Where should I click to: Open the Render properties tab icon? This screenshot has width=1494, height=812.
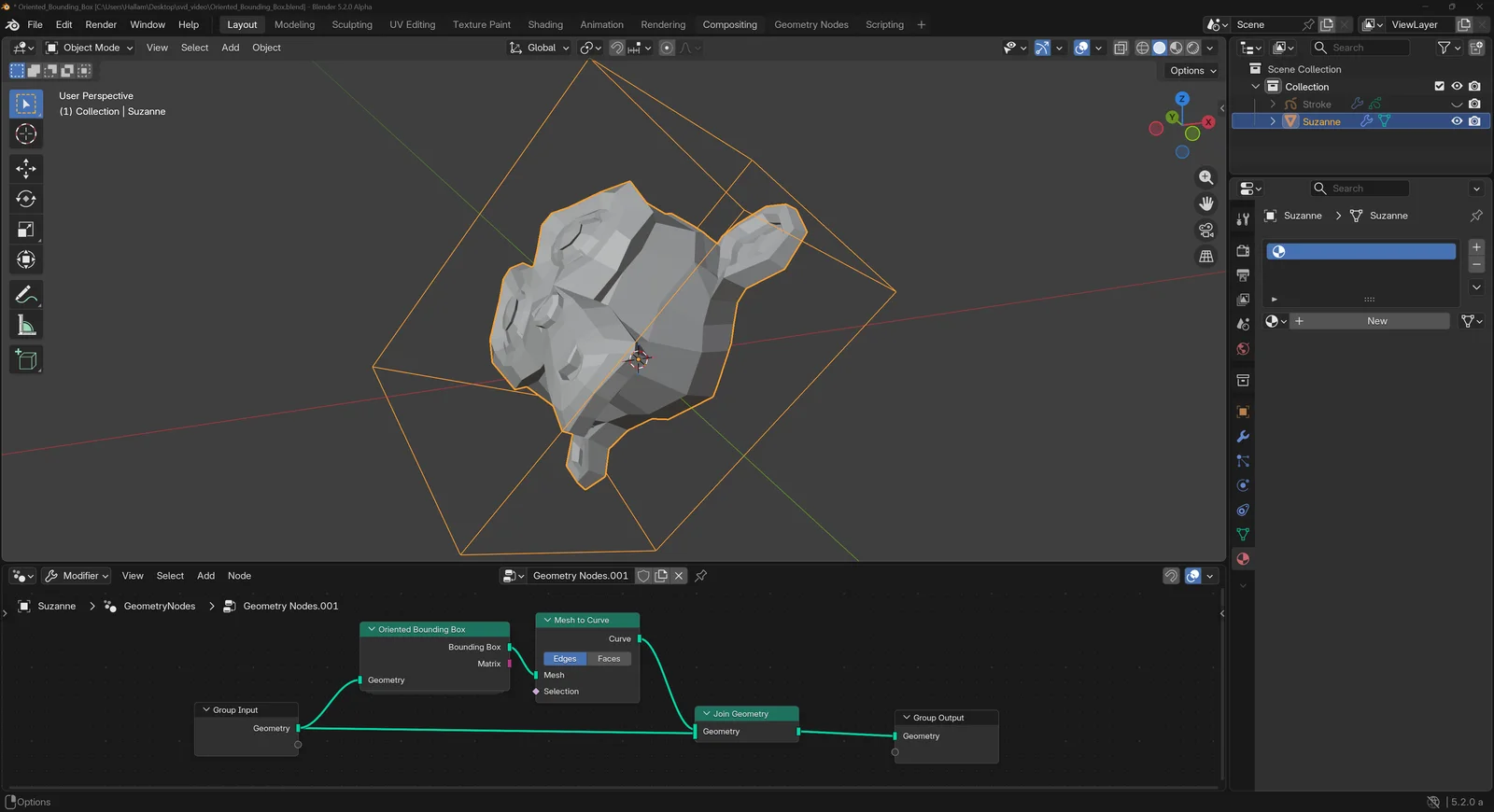pos(1243,251)
